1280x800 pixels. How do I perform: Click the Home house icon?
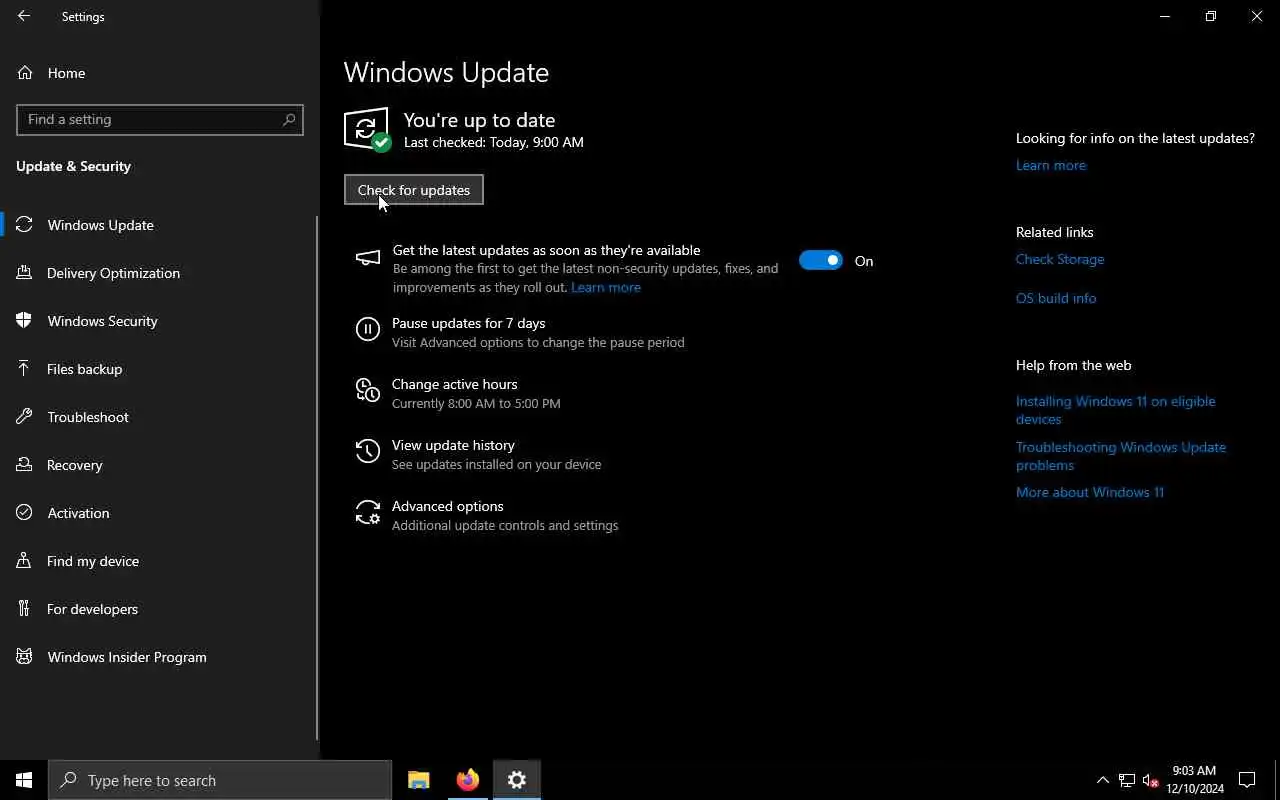25,73
